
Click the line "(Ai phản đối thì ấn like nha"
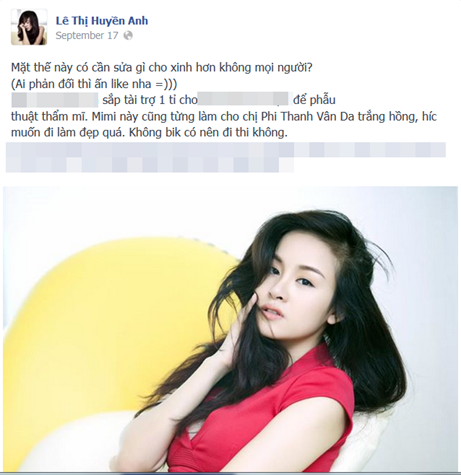[x=94, y=84]
